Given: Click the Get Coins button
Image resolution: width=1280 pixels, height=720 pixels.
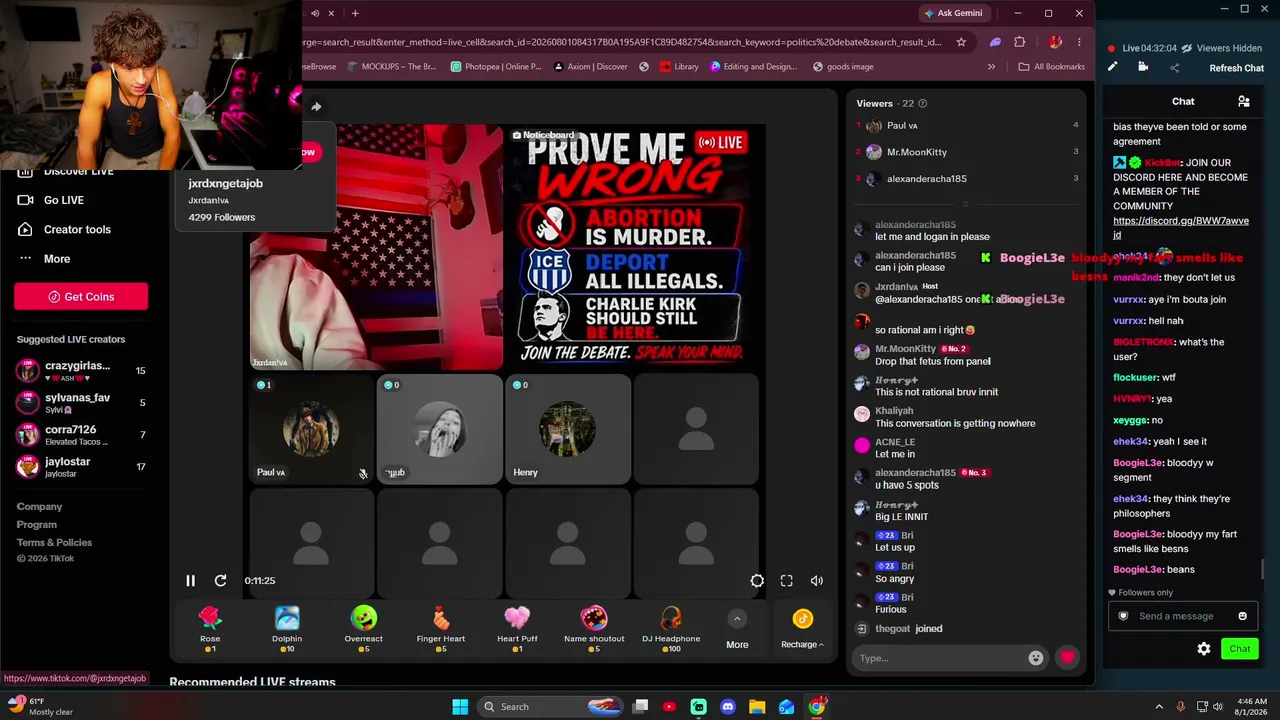Looking at the screenshot, I should point(81,297).
